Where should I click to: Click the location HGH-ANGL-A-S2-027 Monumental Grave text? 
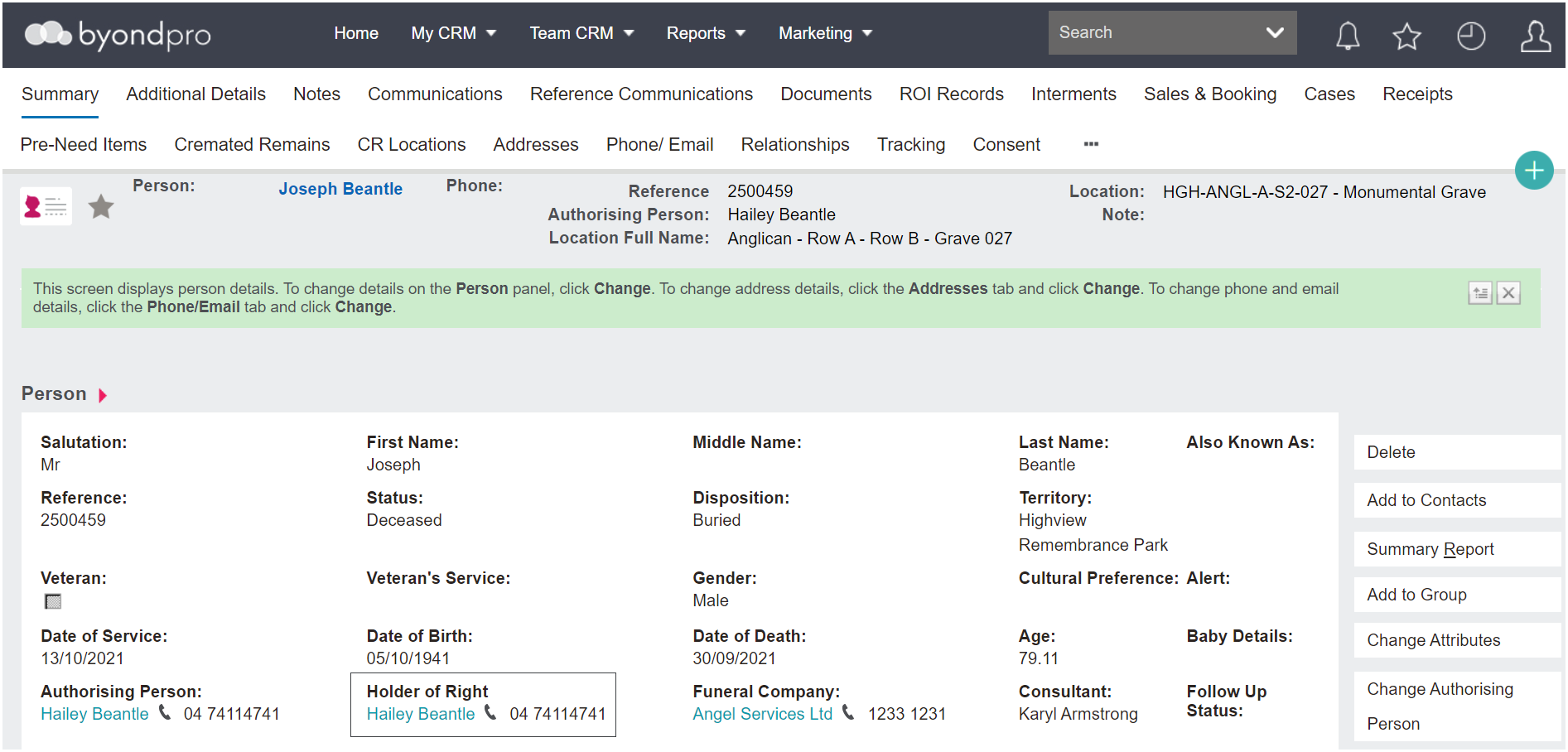pos(1324,192)
